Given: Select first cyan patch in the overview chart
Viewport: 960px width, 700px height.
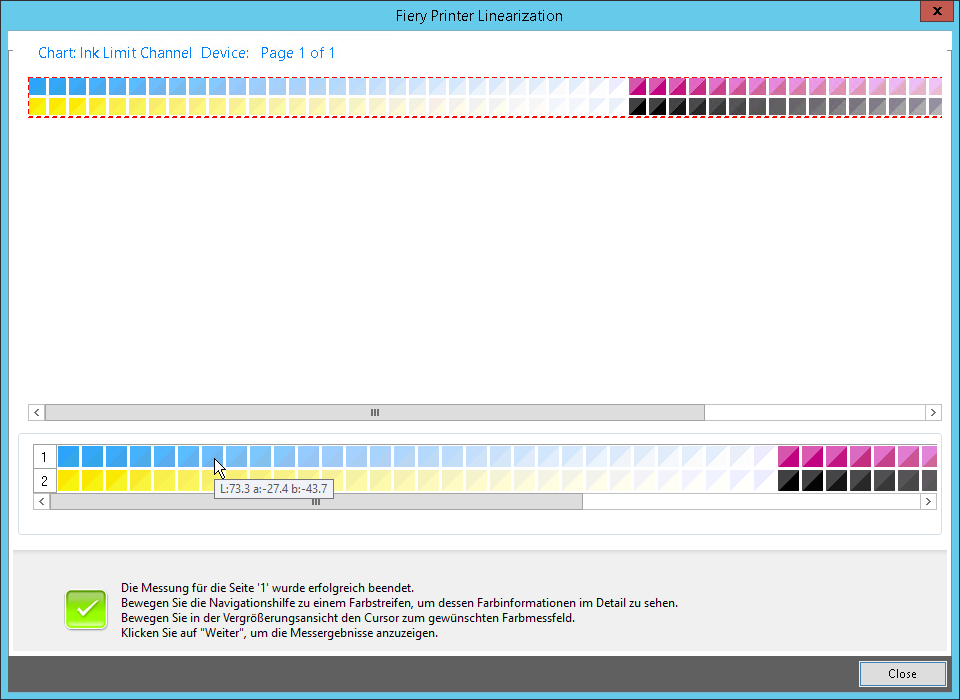Looking at the screenshot, I should (37, 86).
